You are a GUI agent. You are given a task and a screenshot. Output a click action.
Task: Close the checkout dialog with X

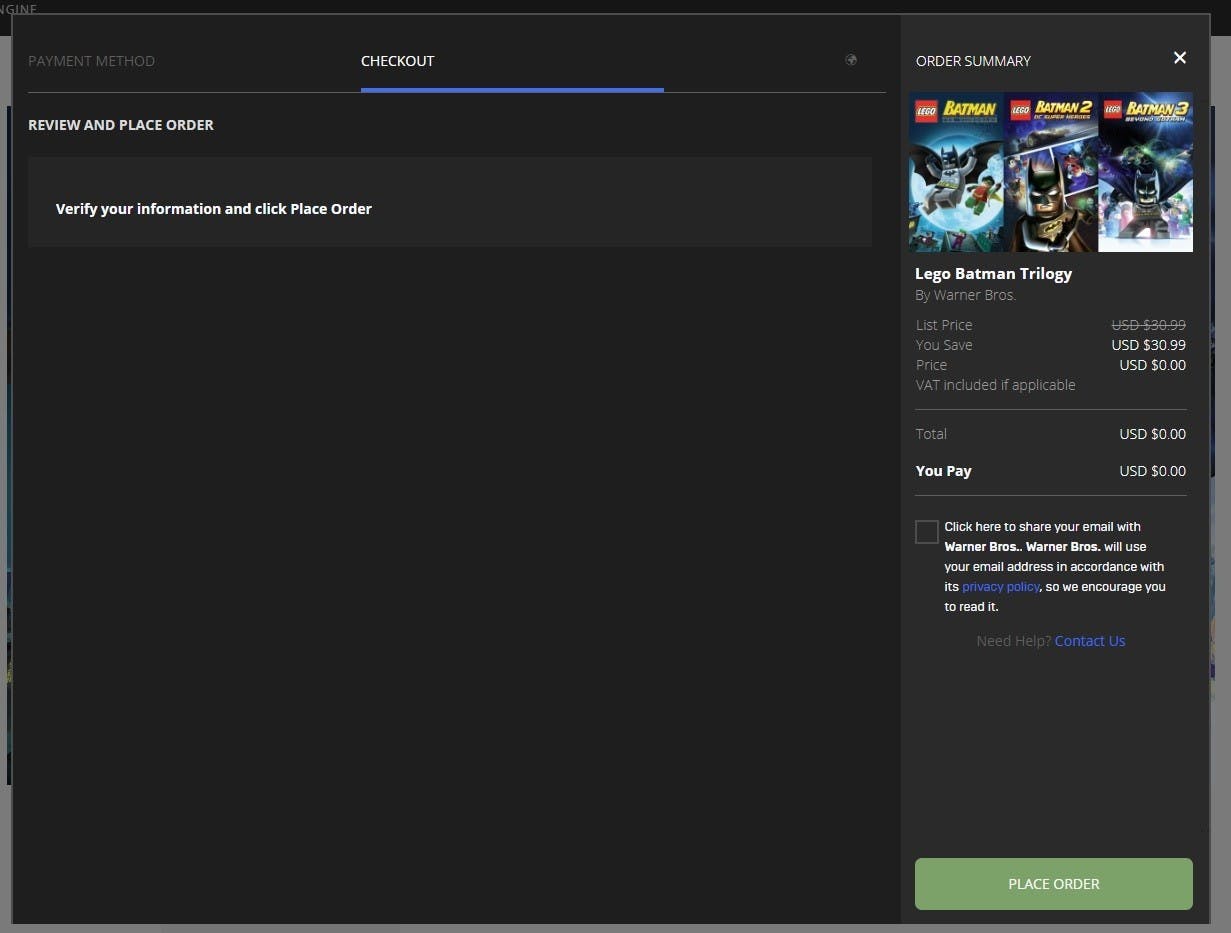pyautogui.click(x=1180, y=58)
